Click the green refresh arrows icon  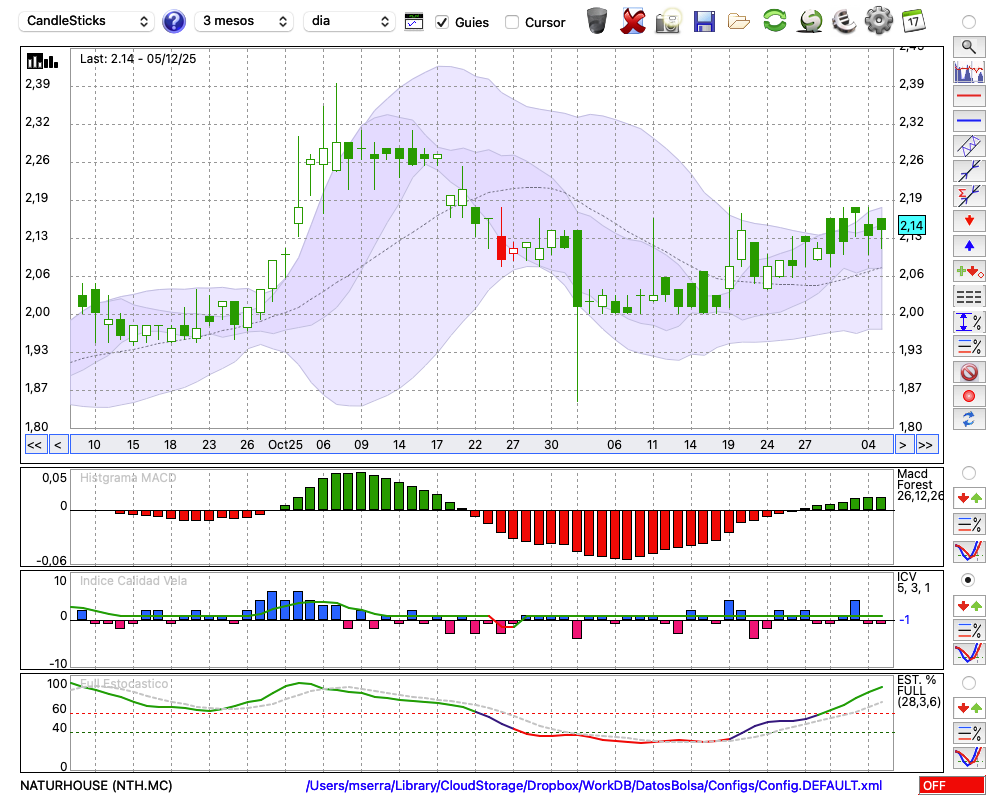coord(774,21)
